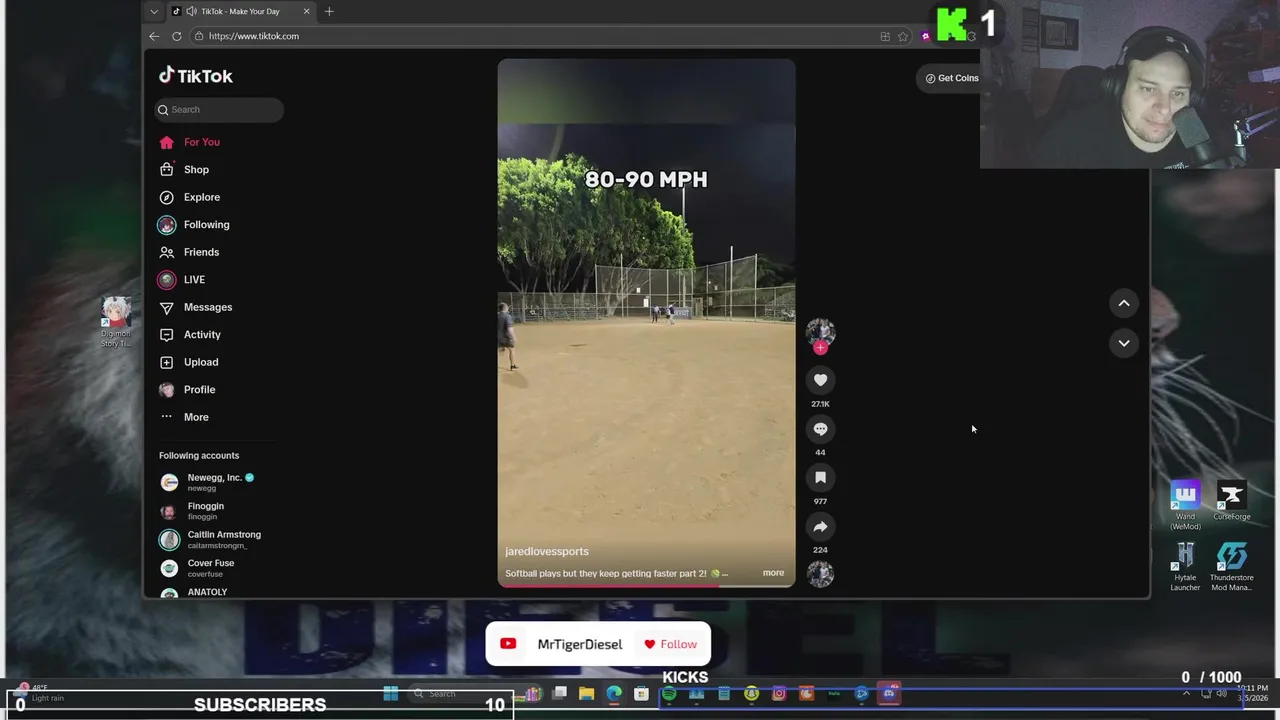
Task: Open a new browser tab
Action: click(x=329, y=11)
